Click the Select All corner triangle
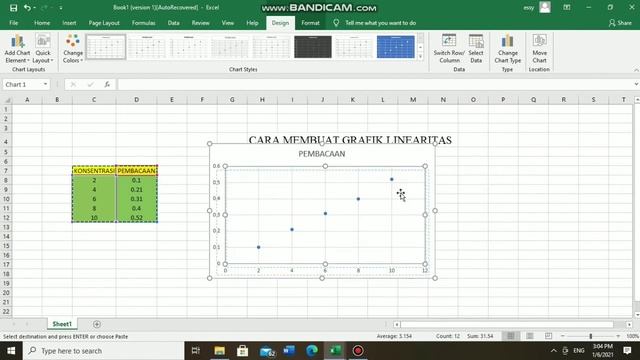The image size is (640, 360). click(6, 100)
